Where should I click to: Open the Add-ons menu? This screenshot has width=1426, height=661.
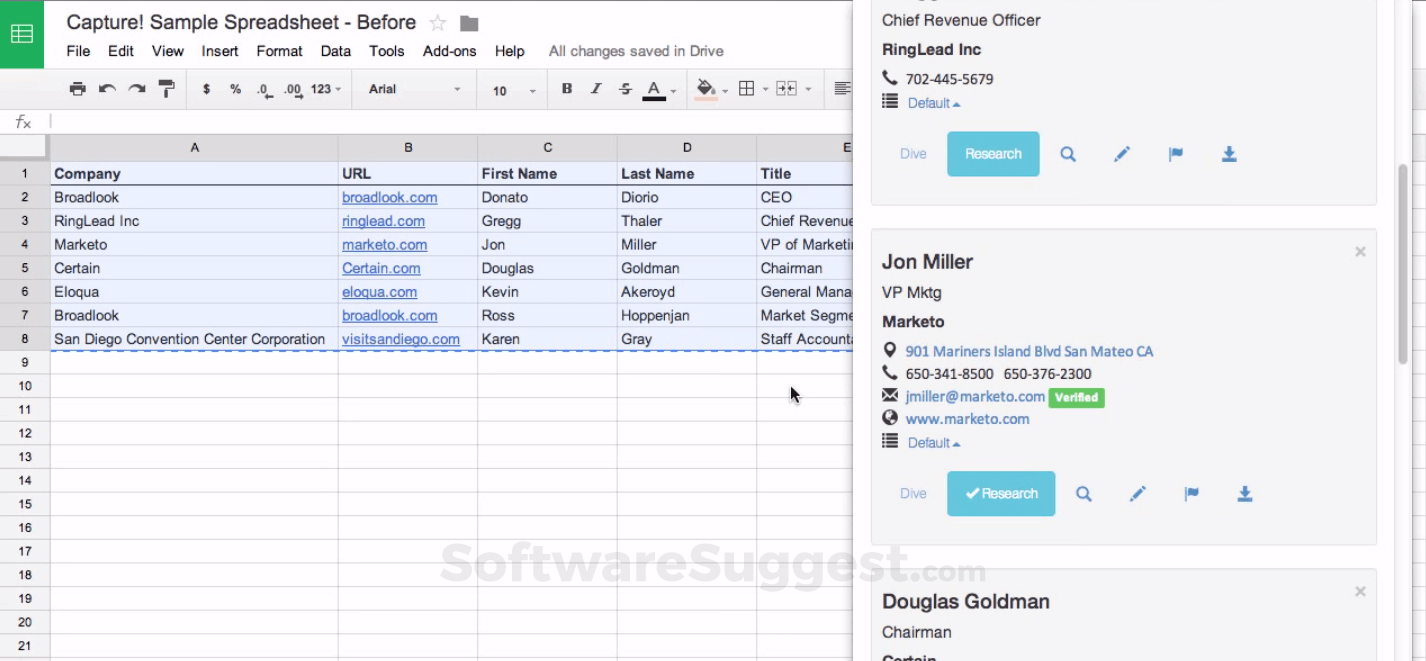point(449,51)
